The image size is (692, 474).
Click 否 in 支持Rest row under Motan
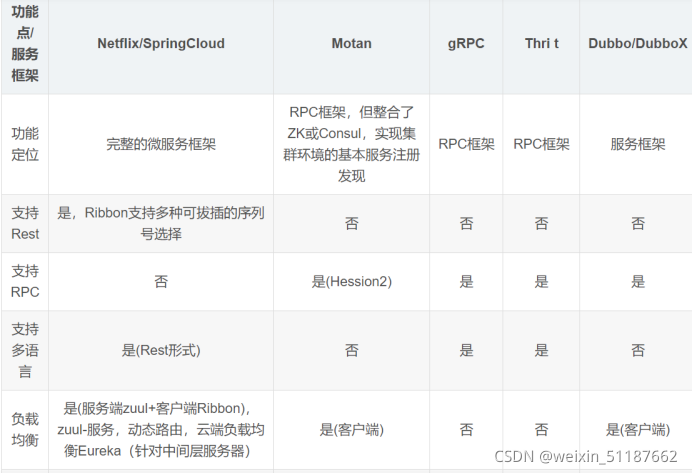coord(351,223)
